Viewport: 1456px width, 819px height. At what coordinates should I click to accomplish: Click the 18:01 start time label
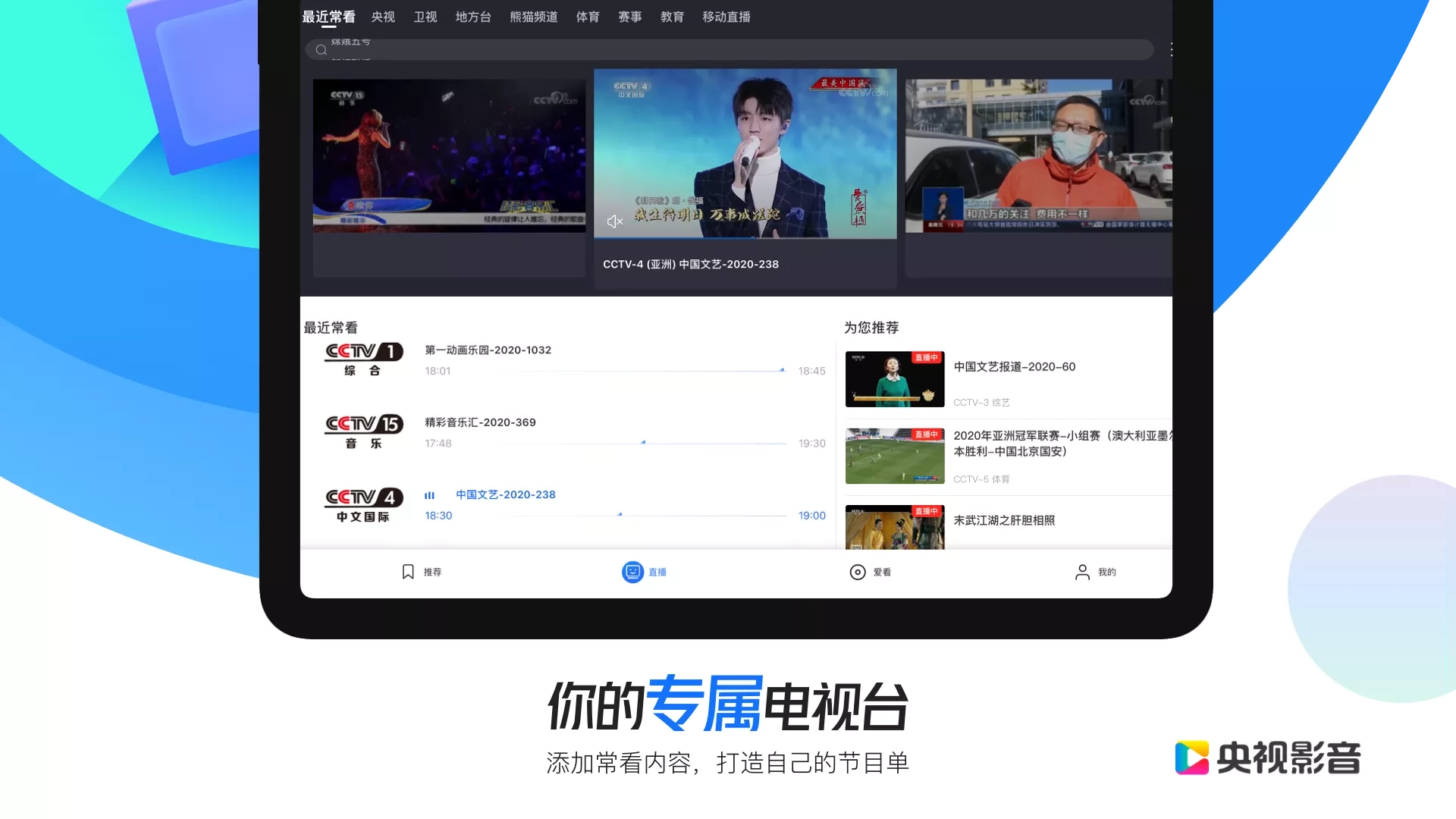pos(438,371)
